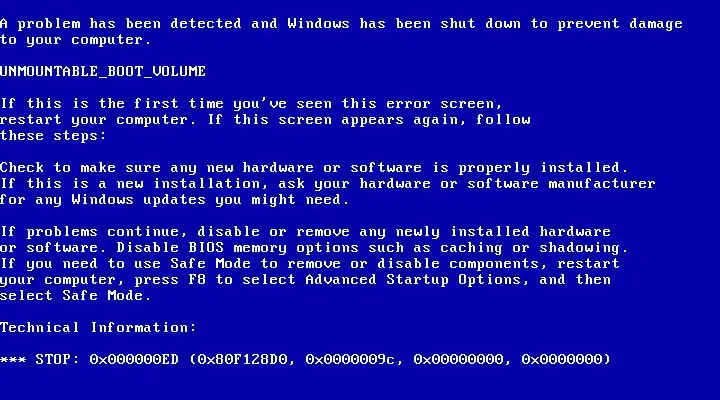Click the 'A problem has been detected' line
The width and height of the screenshot is (720, 400).
pyautogui.click(x=341, y=23)
